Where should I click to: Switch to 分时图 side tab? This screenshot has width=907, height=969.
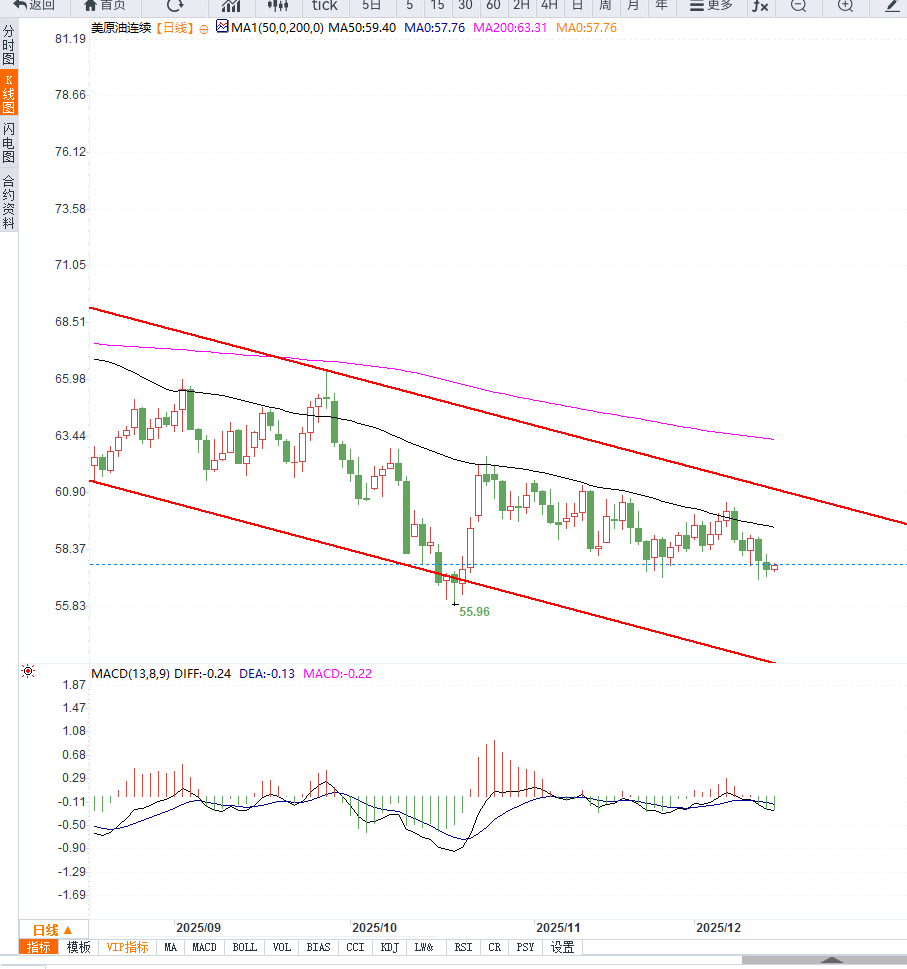9,45
